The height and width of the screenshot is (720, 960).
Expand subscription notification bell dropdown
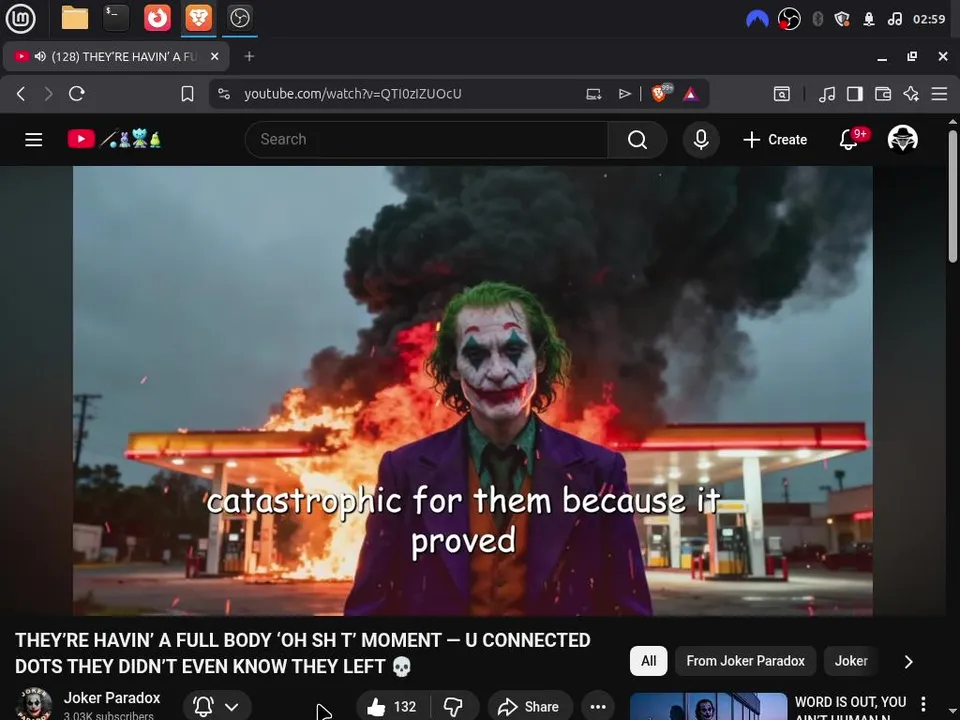click(x=217, y=707)
